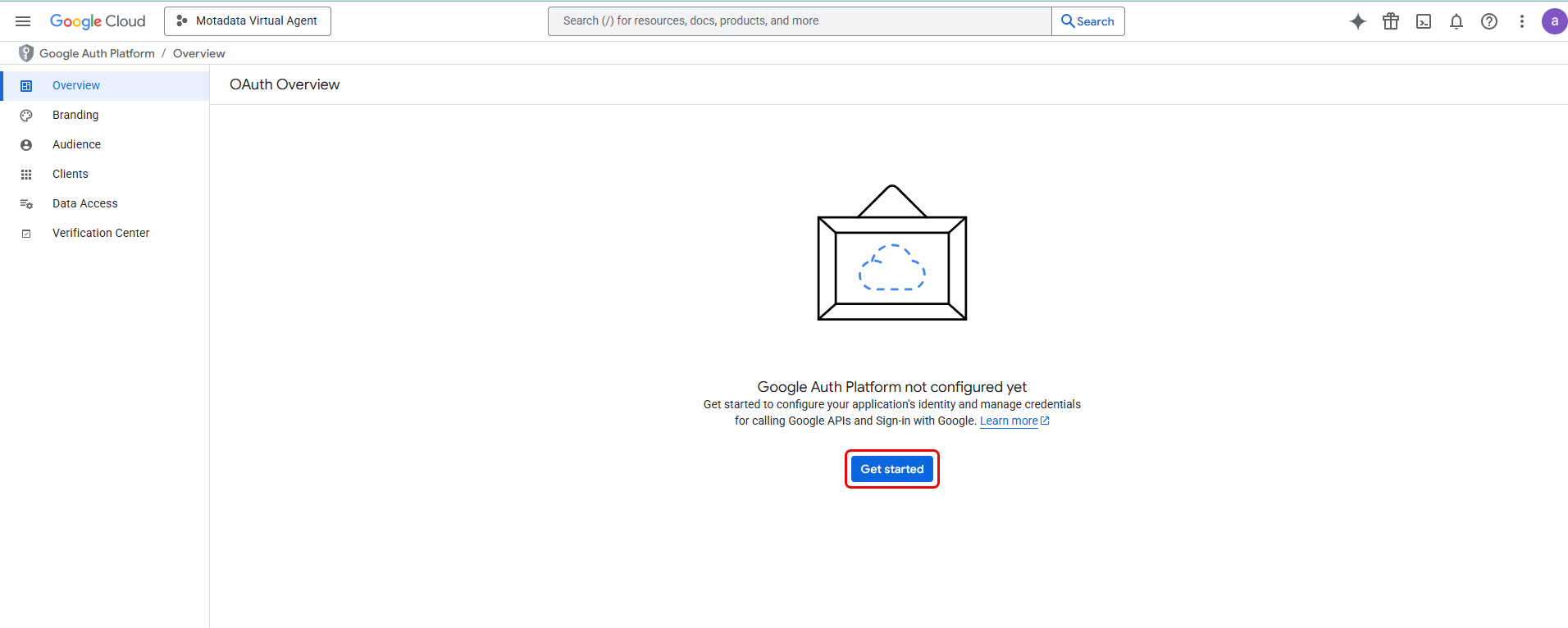Click the Verification Center checkbox icon
Viewport: 1568px width, 628px height.
[x=26, y=234]
